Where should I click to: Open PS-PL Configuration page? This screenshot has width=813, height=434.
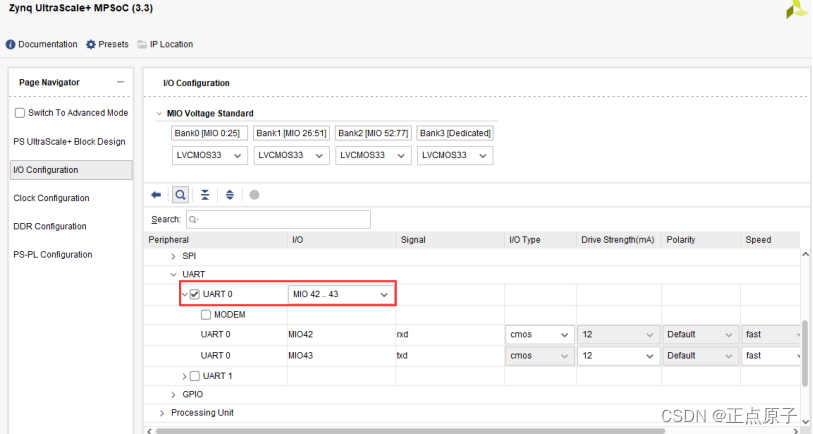click(53, 255)
